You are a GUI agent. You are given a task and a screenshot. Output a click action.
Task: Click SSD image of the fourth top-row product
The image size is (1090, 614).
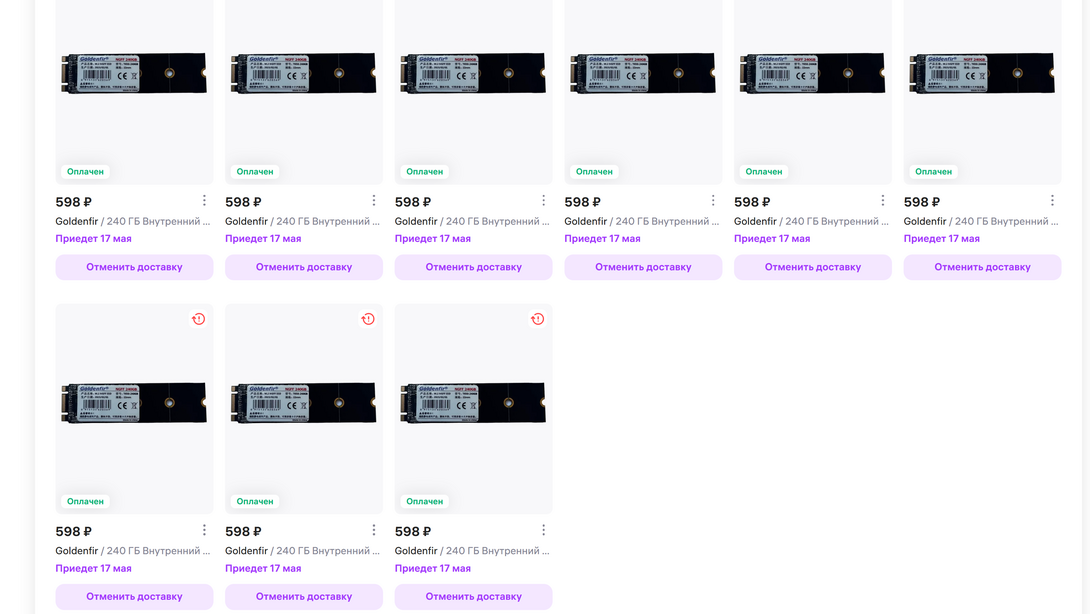click(643, 75)
